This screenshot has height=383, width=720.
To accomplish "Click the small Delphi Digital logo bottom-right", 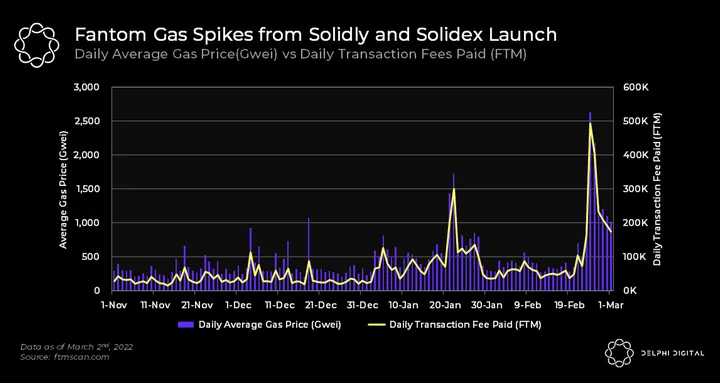I will [619, 353].
